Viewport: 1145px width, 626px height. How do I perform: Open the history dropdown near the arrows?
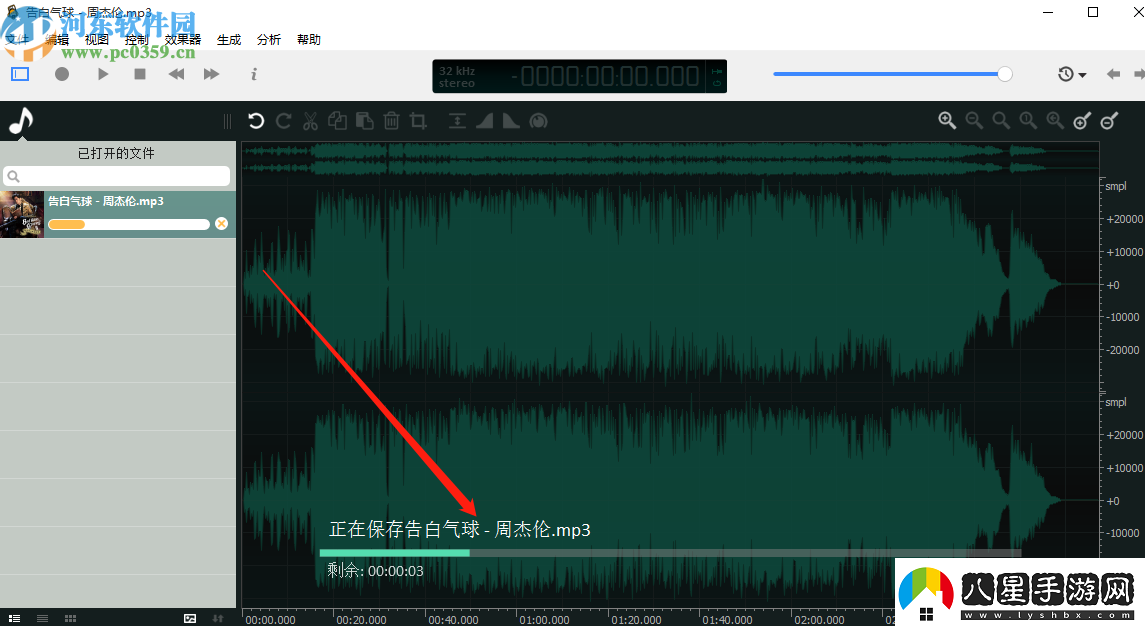point(1069,73)
